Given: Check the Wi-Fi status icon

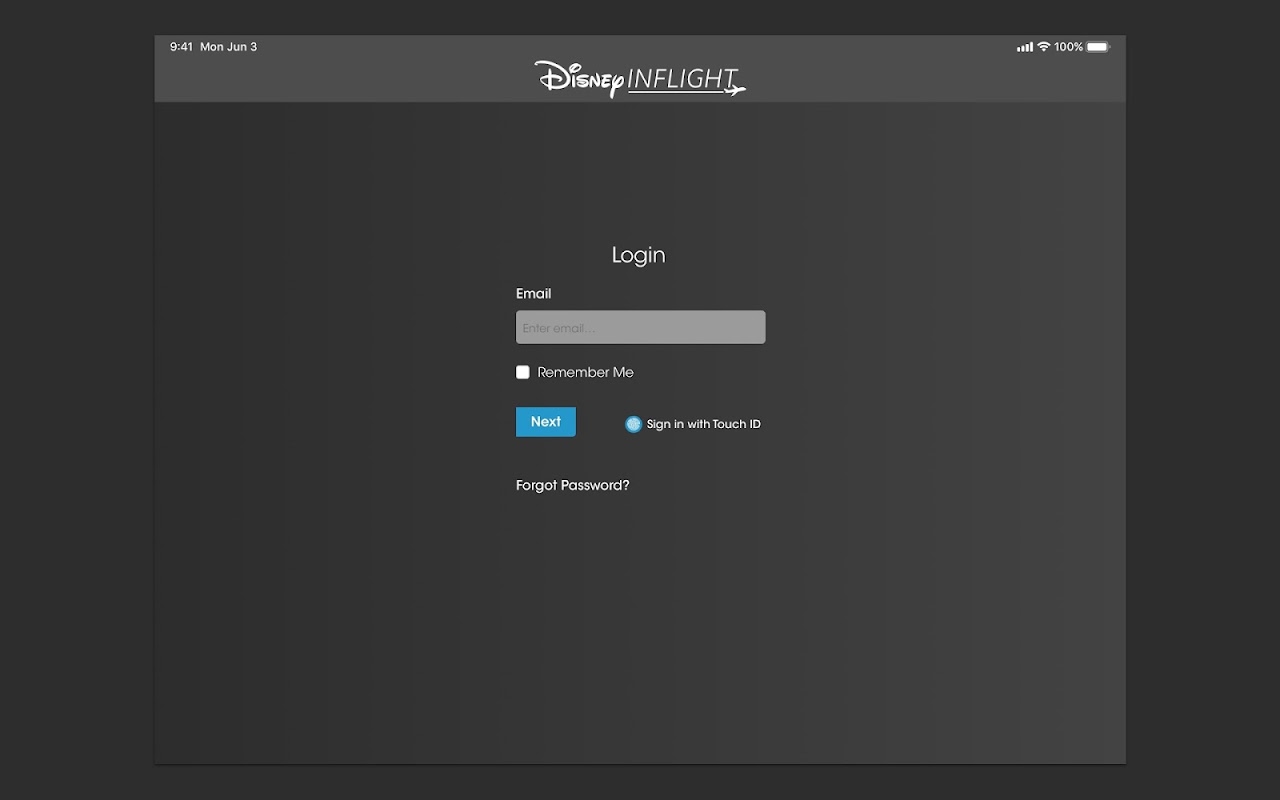Looking at the screenshot, I should 1044,47.
